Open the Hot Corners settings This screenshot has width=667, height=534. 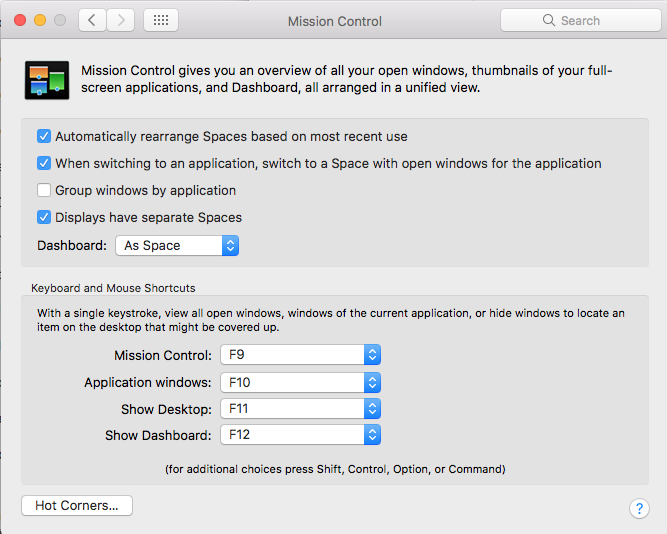(77, 505)
